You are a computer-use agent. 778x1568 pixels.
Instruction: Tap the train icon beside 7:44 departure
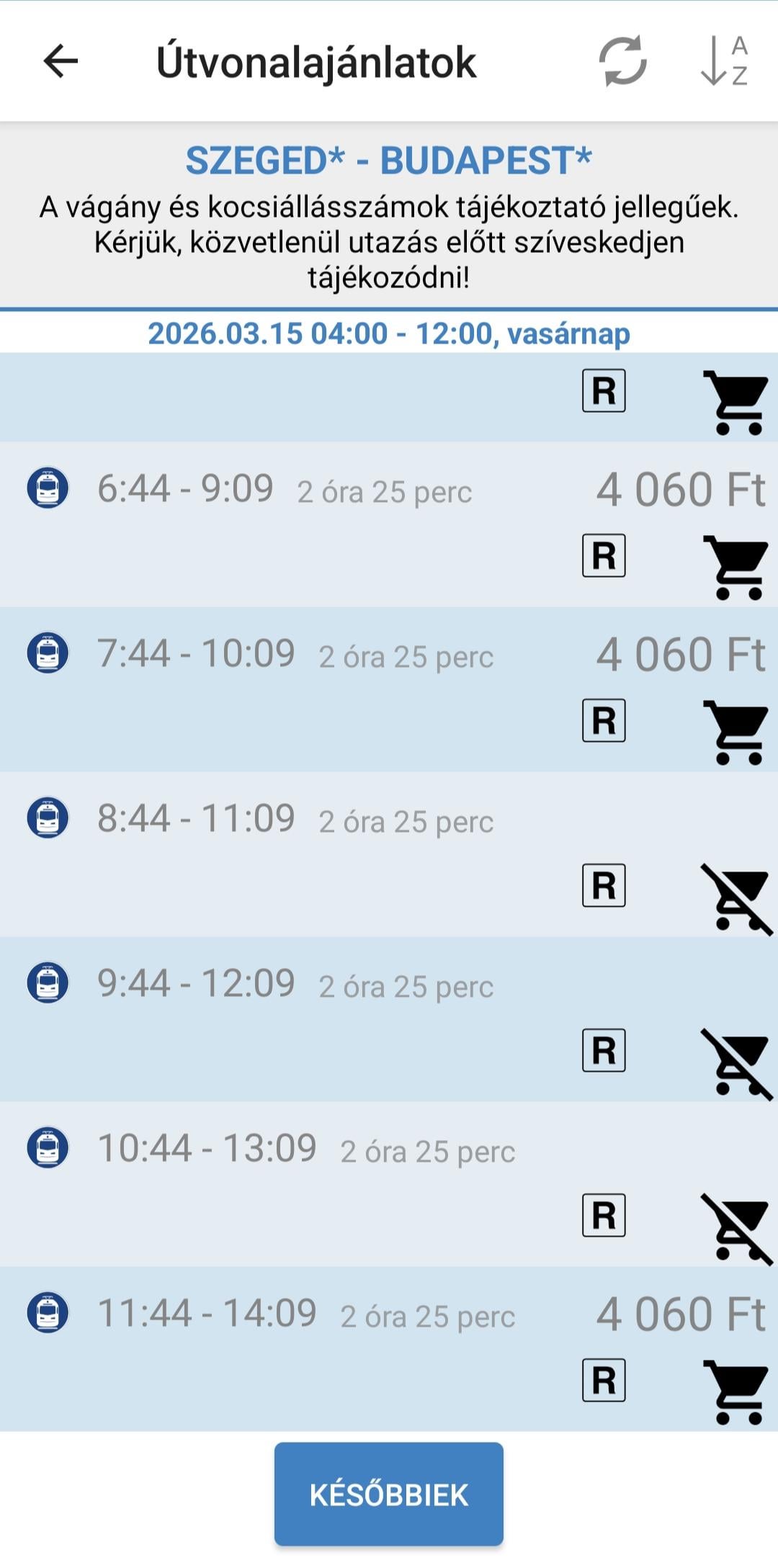point(48,653)
